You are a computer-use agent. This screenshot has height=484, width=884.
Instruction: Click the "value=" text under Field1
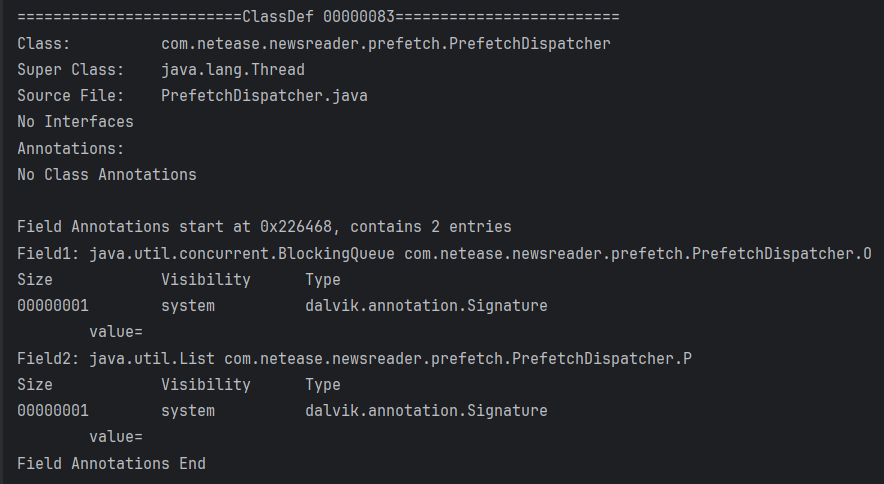point(116,331)
